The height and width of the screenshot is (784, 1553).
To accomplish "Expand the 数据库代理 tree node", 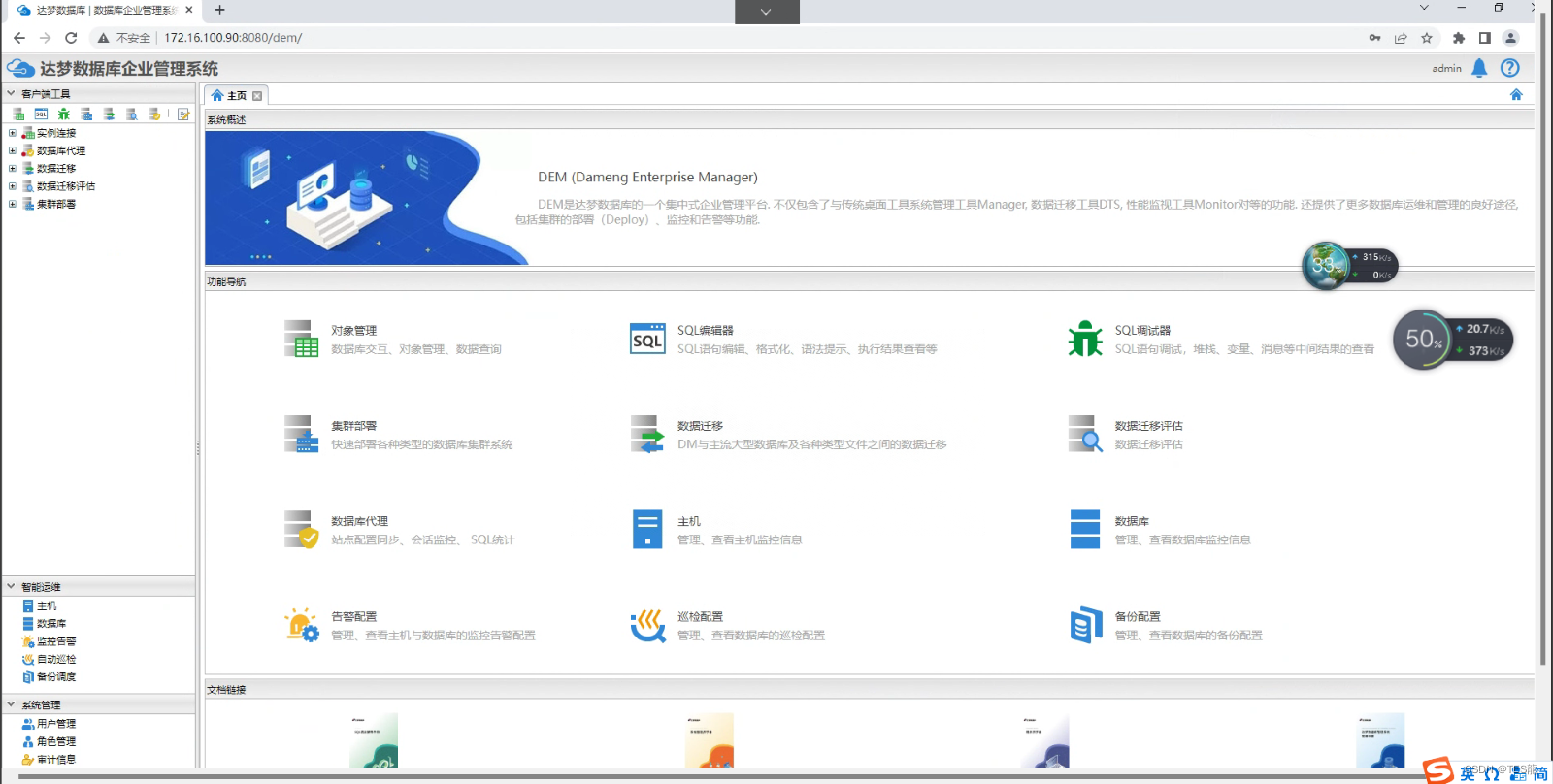I will tap(13, 150).
